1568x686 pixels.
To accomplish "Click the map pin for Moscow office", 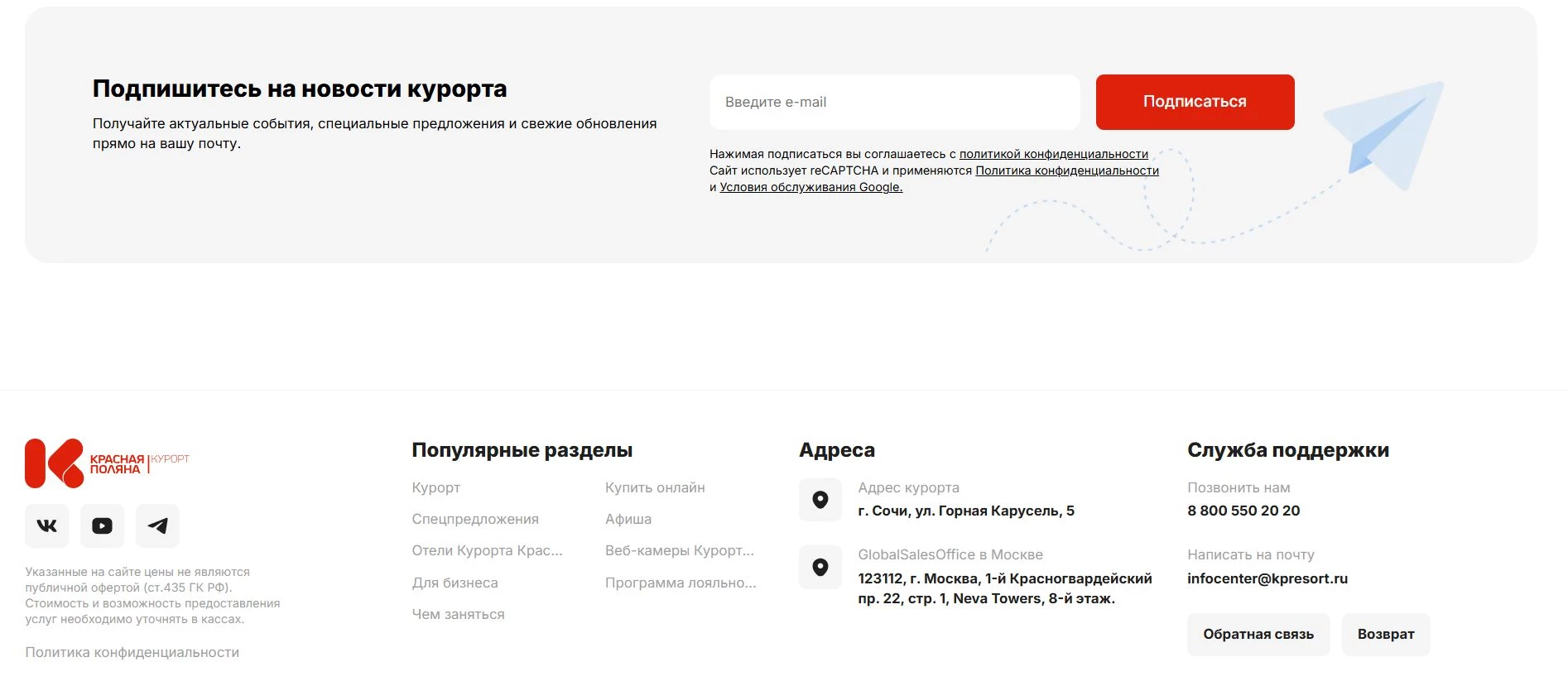I will click(x=820, y=568).
